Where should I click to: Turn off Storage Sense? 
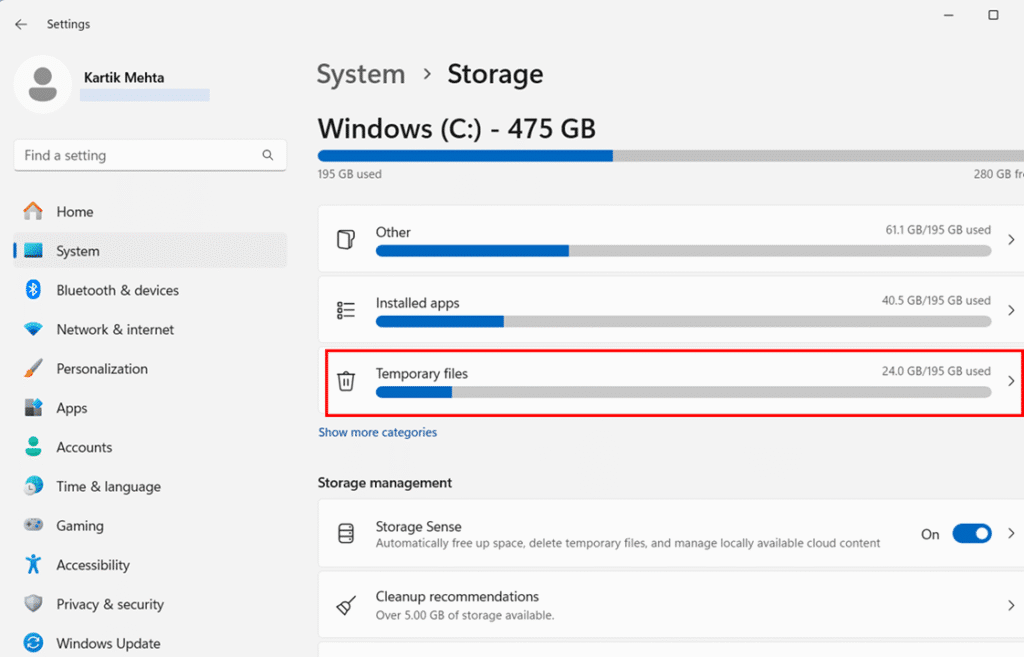971,533
